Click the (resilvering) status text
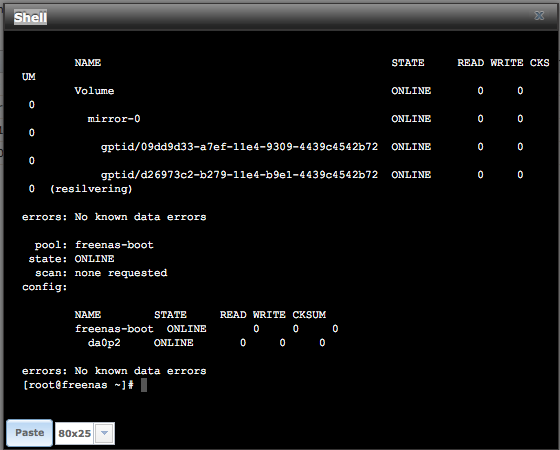Viewport: 560px width, 450px height. click(x=91, y=189)
